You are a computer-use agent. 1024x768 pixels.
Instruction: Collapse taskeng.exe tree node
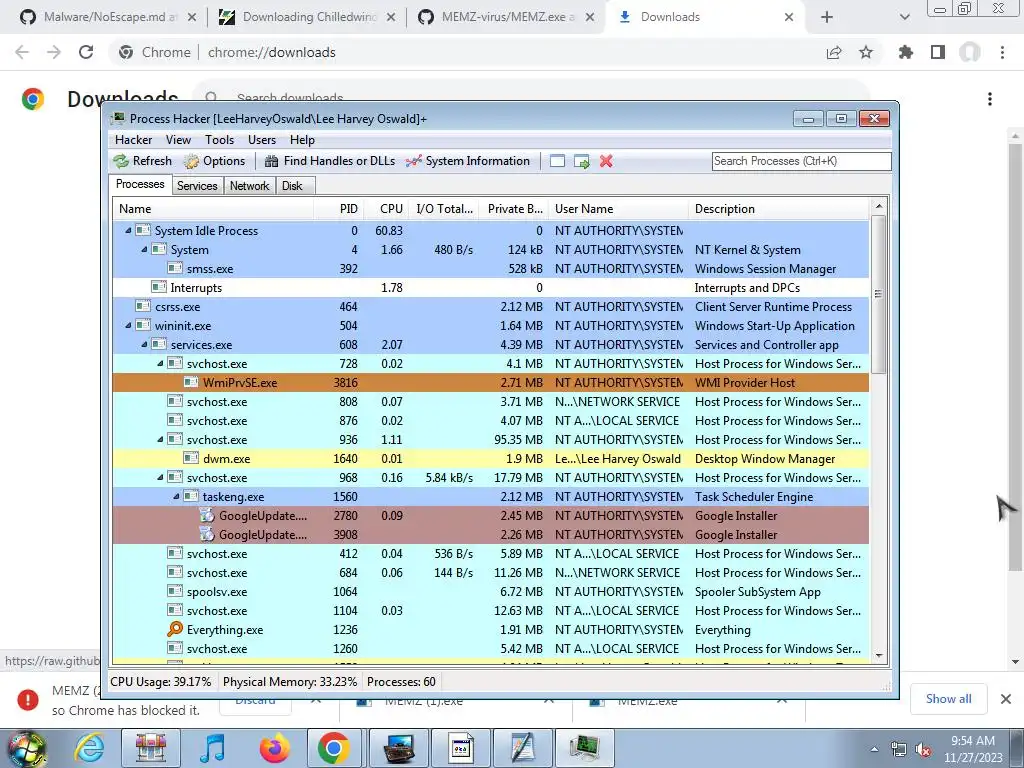click(x=176, y=496)
